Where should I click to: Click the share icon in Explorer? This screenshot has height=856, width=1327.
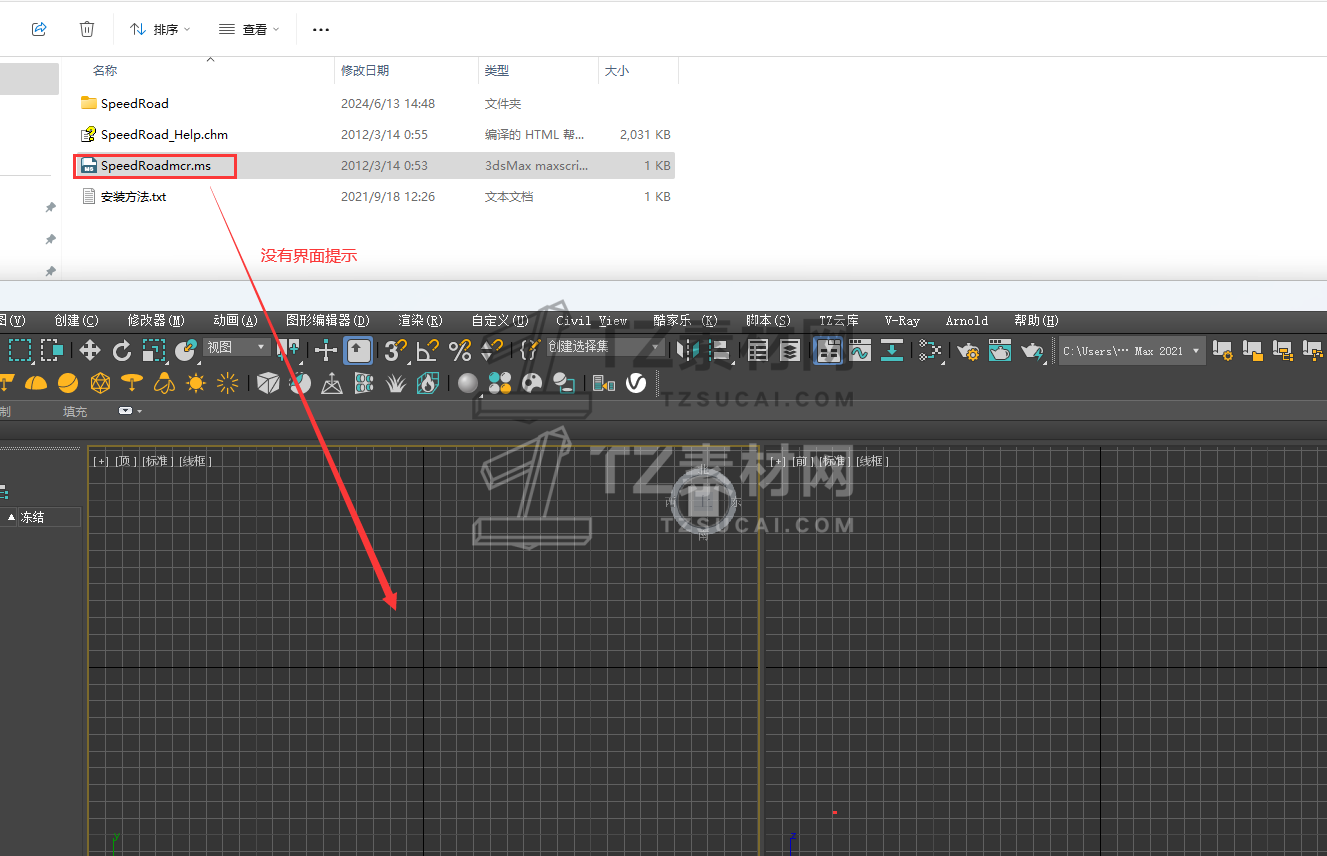39,29
